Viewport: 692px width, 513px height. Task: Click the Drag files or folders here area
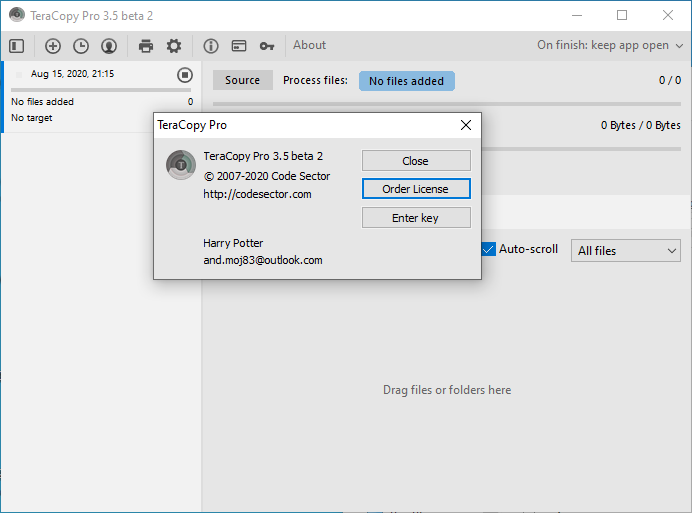[447, 390]
